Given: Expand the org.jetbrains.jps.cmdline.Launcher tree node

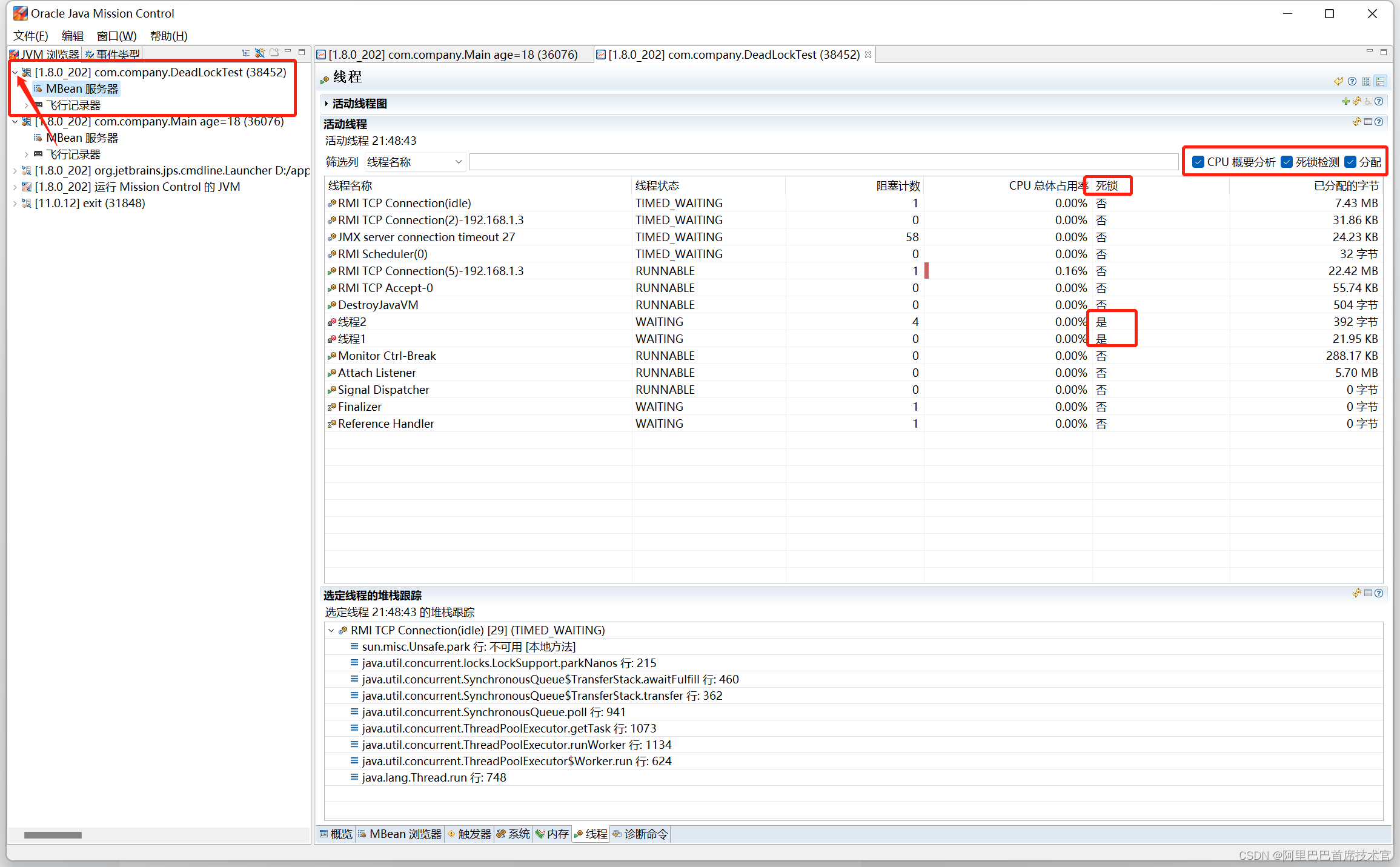Looking at the screenshot, I should pyautogui.click(x=15, y=171).
